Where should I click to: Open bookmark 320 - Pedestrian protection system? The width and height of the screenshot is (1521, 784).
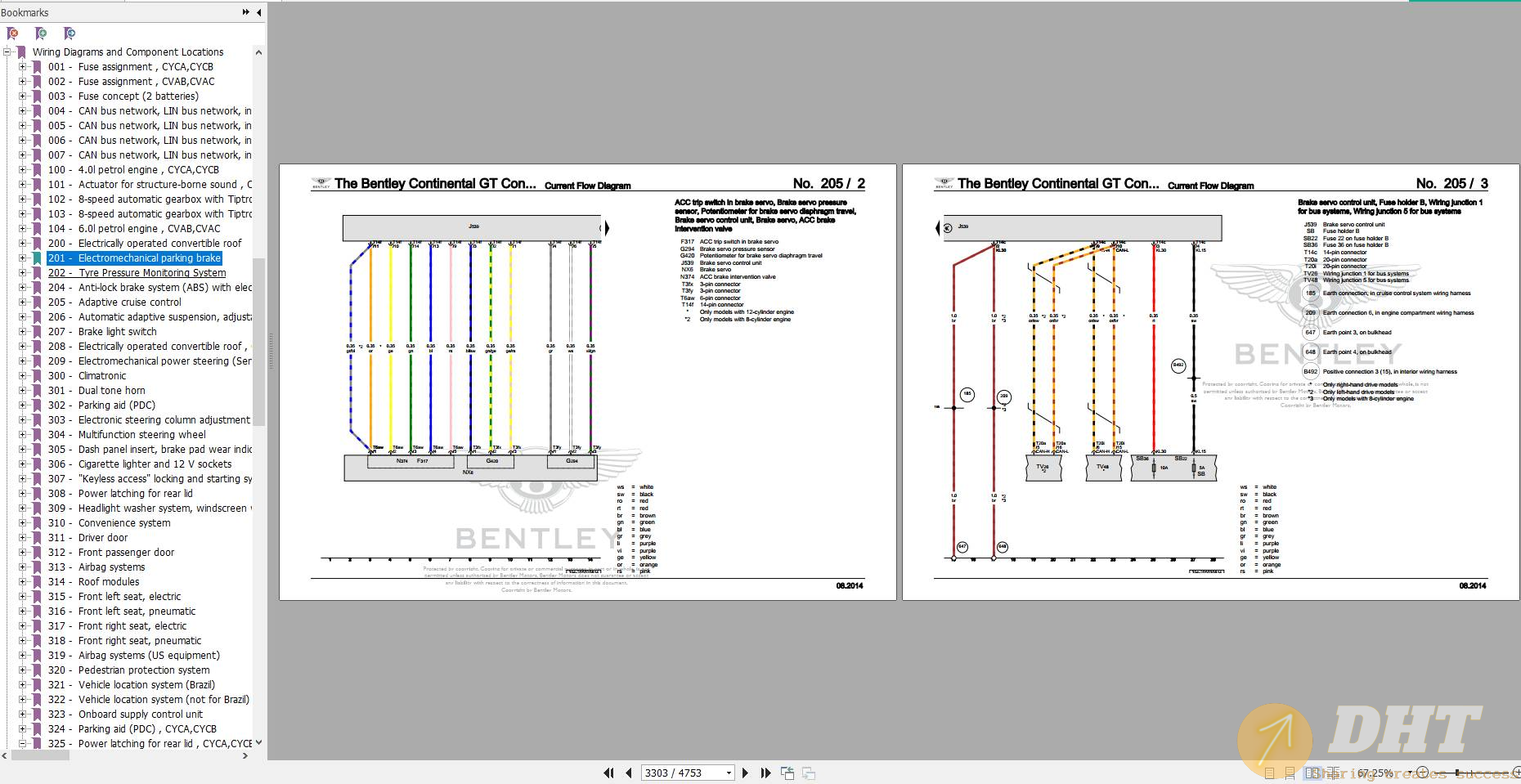pos(128,670)
